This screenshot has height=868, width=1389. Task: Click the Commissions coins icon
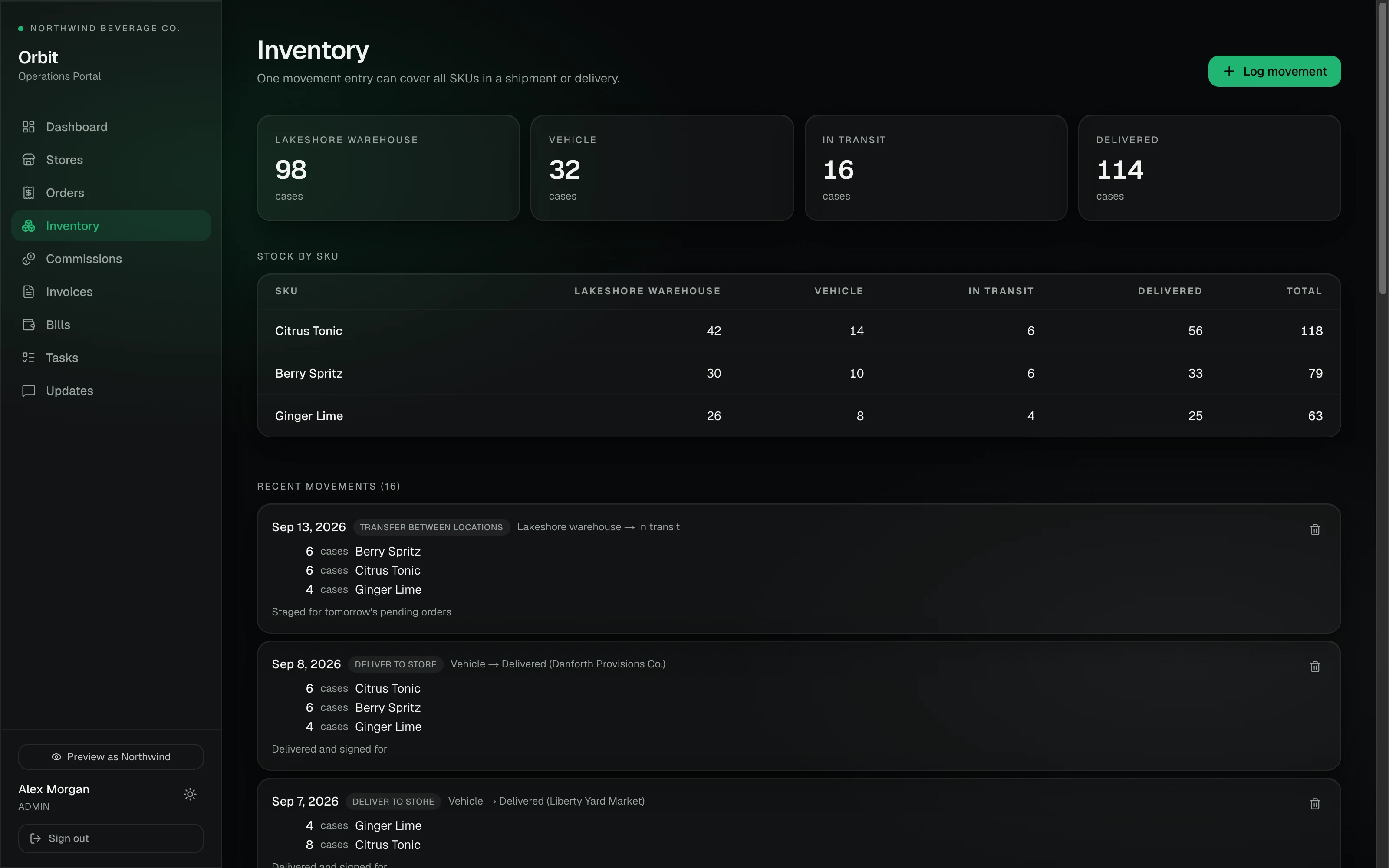click(29, 259)
